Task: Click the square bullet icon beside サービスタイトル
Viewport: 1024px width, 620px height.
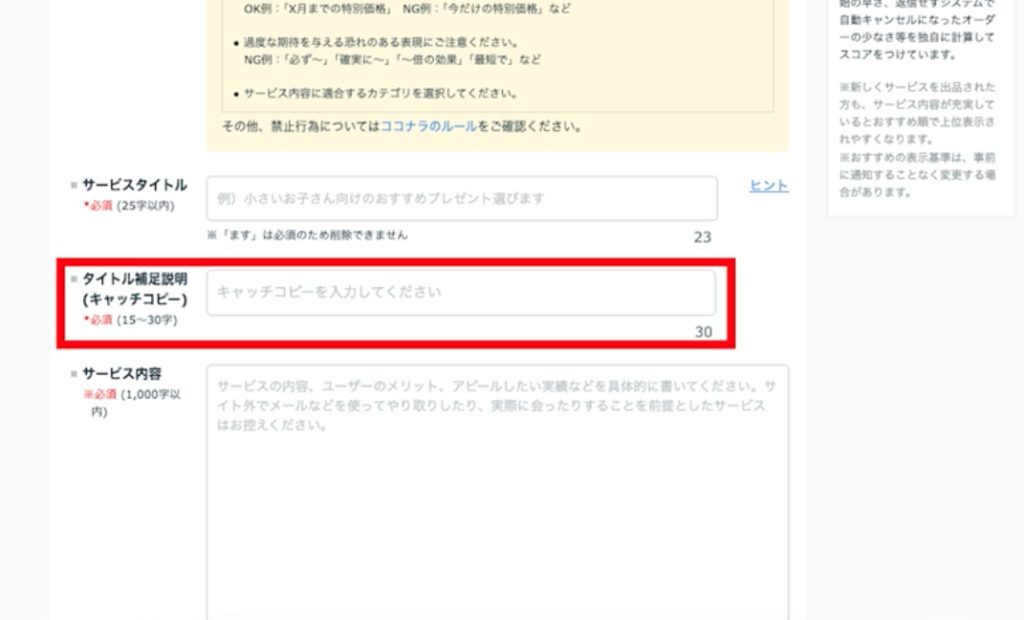Action: (x=74, y=186)
